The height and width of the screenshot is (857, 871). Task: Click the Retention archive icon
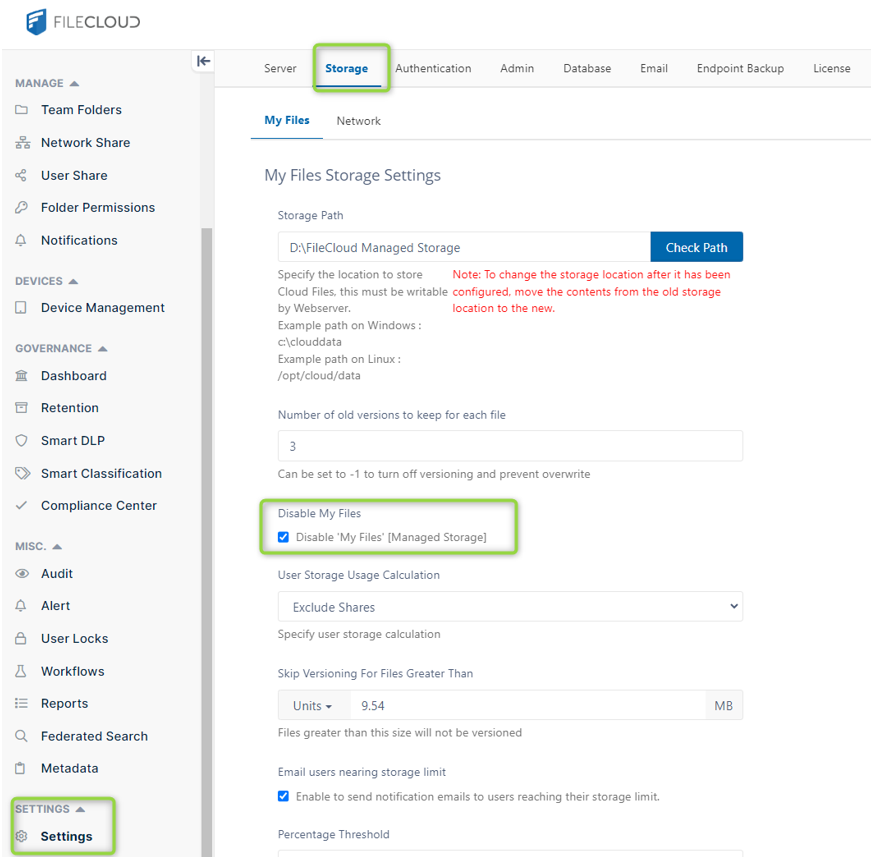point(21,408)
